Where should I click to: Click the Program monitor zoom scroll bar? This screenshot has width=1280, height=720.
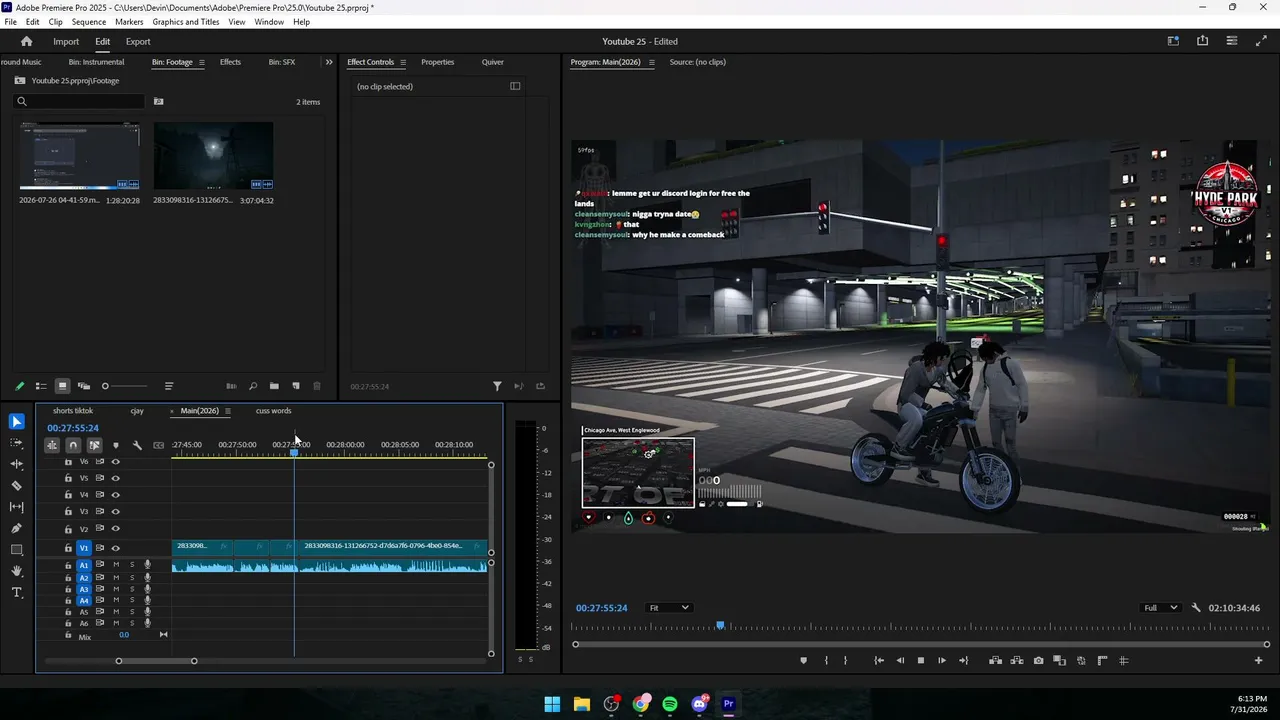coord(921,644)
